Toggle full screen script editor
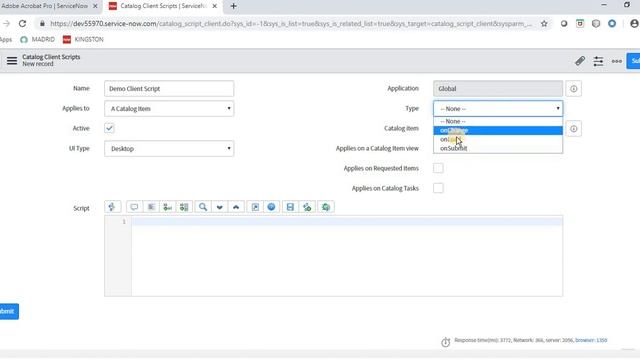 (x=255, y=207)
